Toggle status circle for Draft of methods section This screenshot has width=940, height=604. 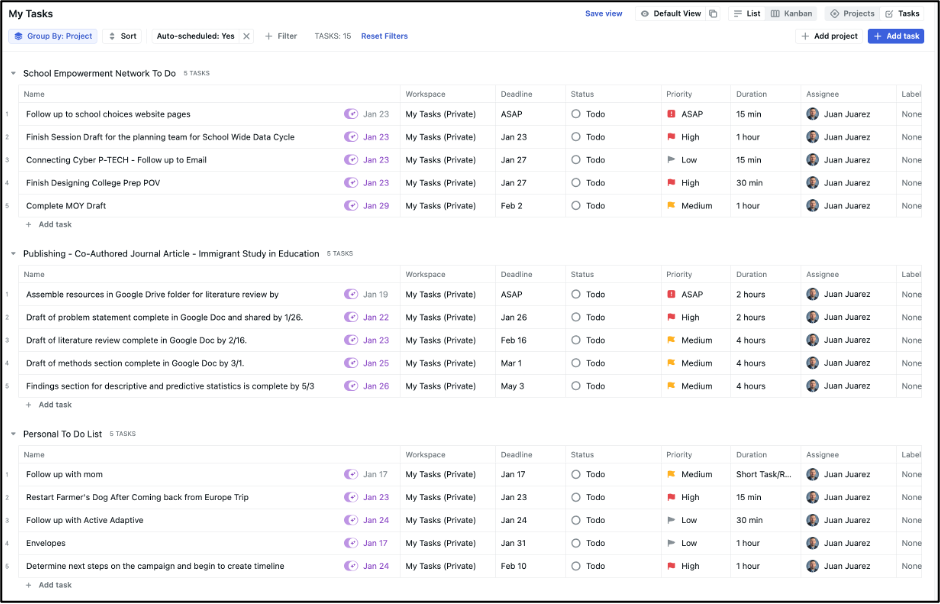[x=576, y=363]
